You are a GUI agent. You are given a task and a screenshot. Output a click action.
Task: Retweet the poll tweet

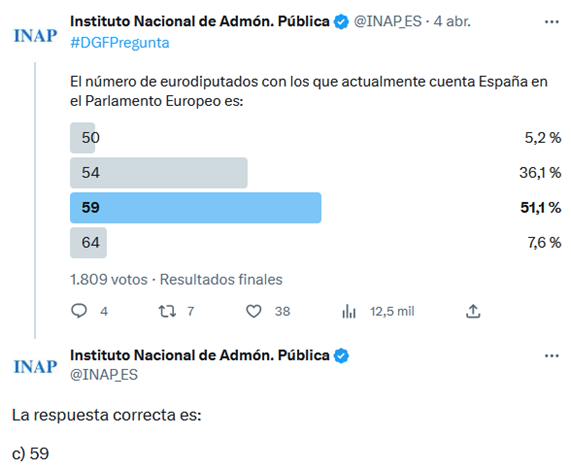point(167,311)
